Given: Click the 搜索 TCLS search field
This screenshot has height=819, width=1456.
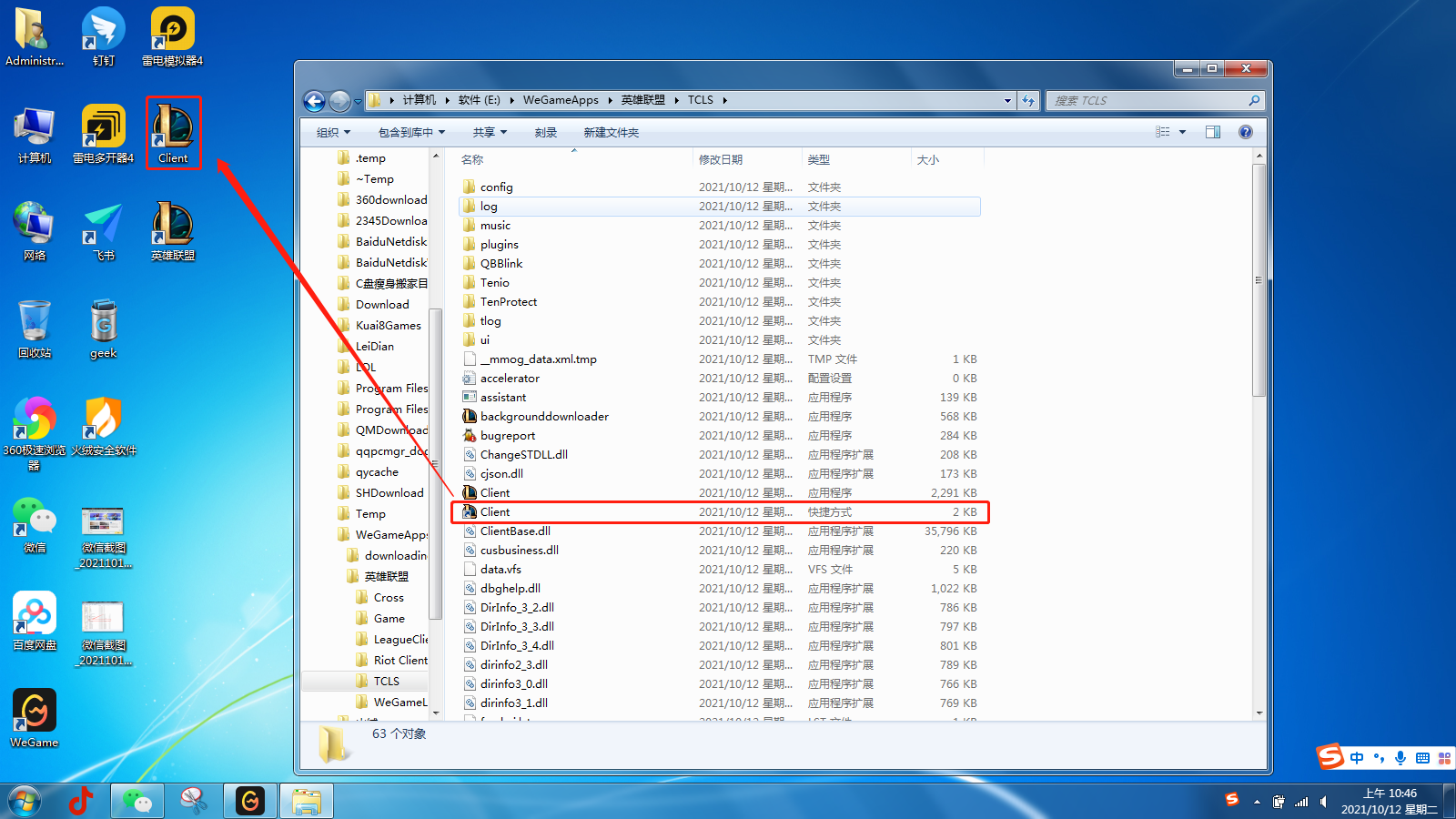Looking at the screenshot, I should (1156, 101).
